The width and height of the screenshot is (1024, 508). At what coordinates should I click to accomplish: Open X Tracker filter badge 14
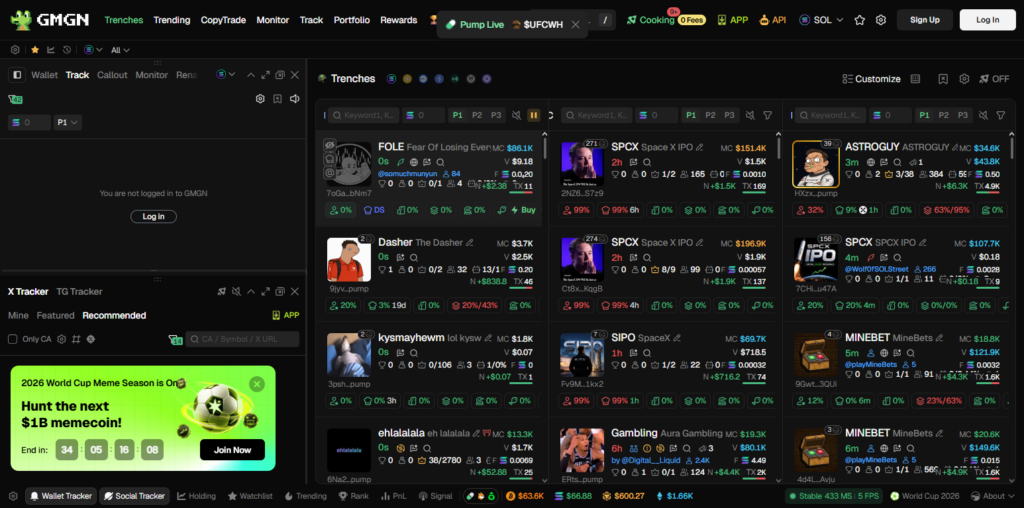pos(176,340)
